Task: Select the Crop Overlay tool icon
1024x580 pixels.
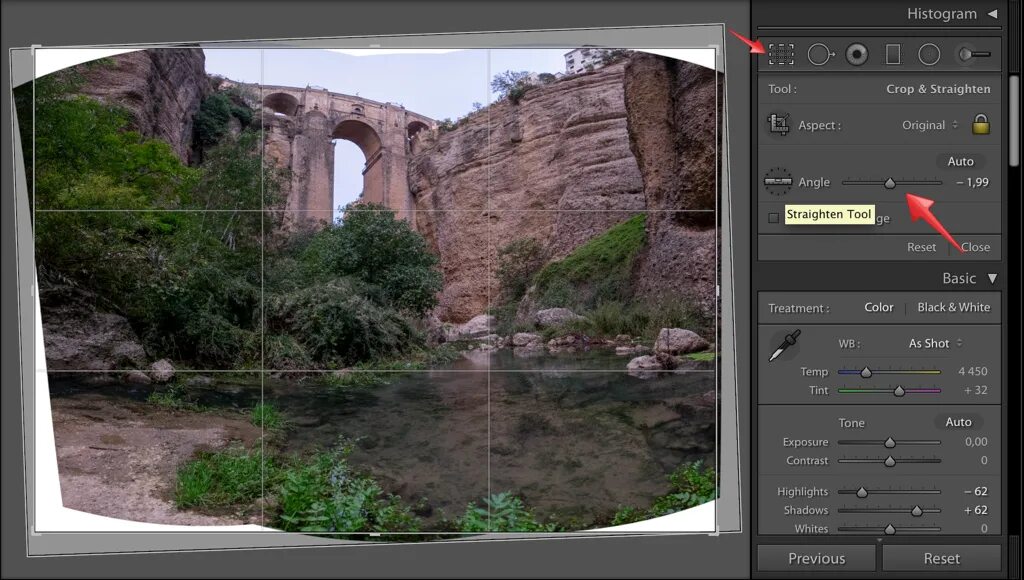Action: point(781,54)
